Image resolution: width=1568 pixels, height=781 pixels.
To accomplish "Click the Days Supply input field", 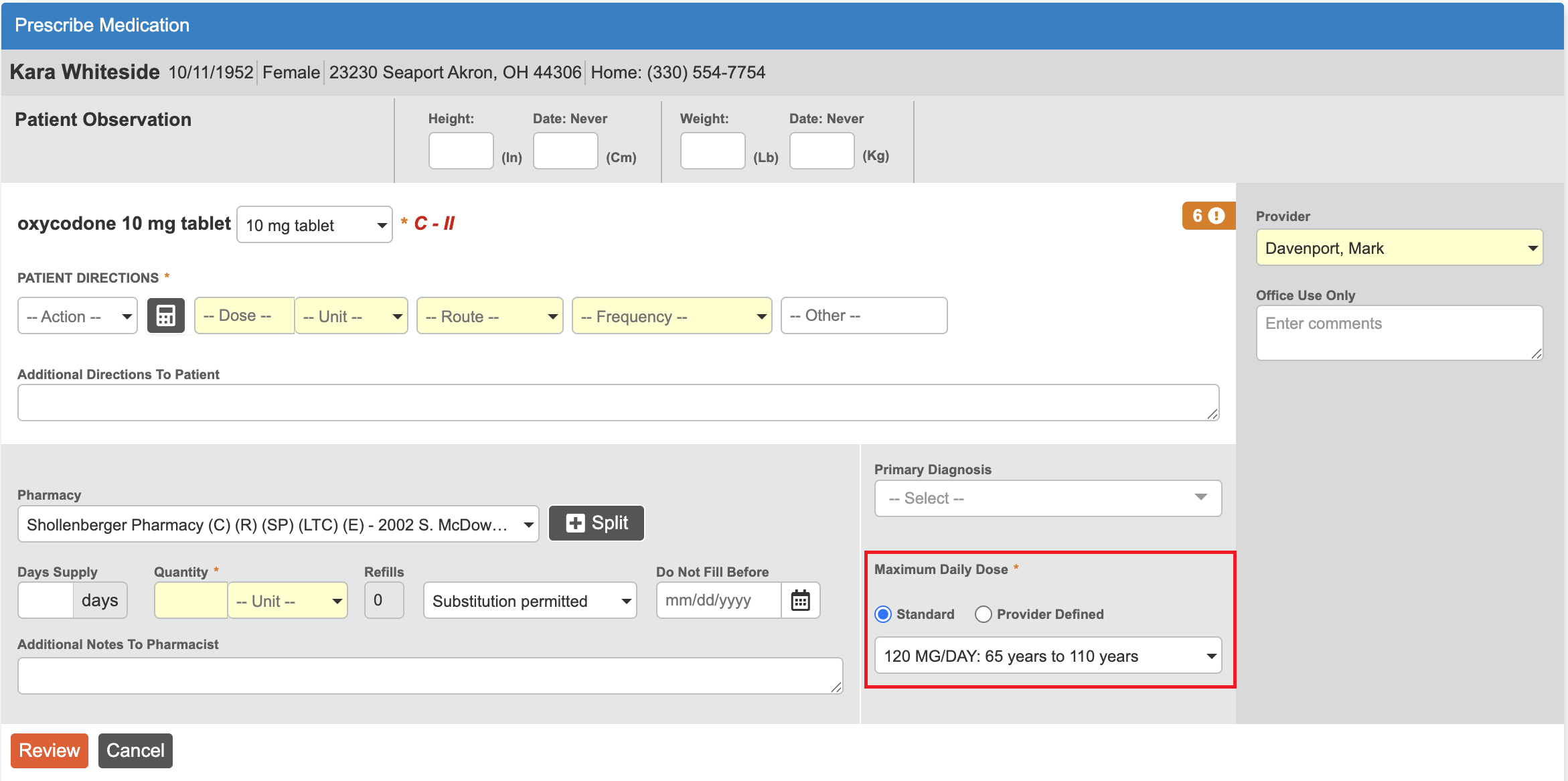I will pyautogui.click(x=46, y=600).
